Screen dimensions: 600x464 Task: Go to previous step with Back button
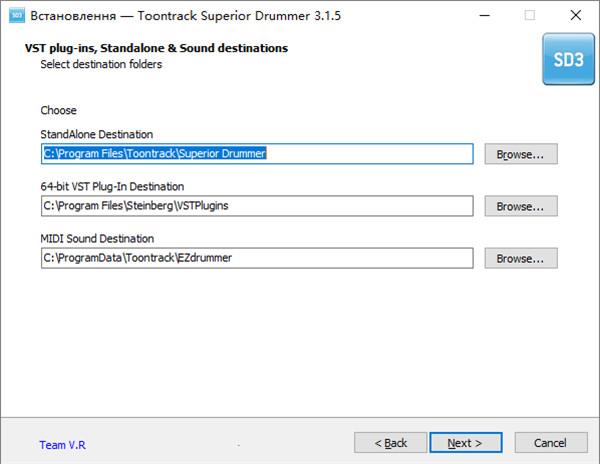390,443
